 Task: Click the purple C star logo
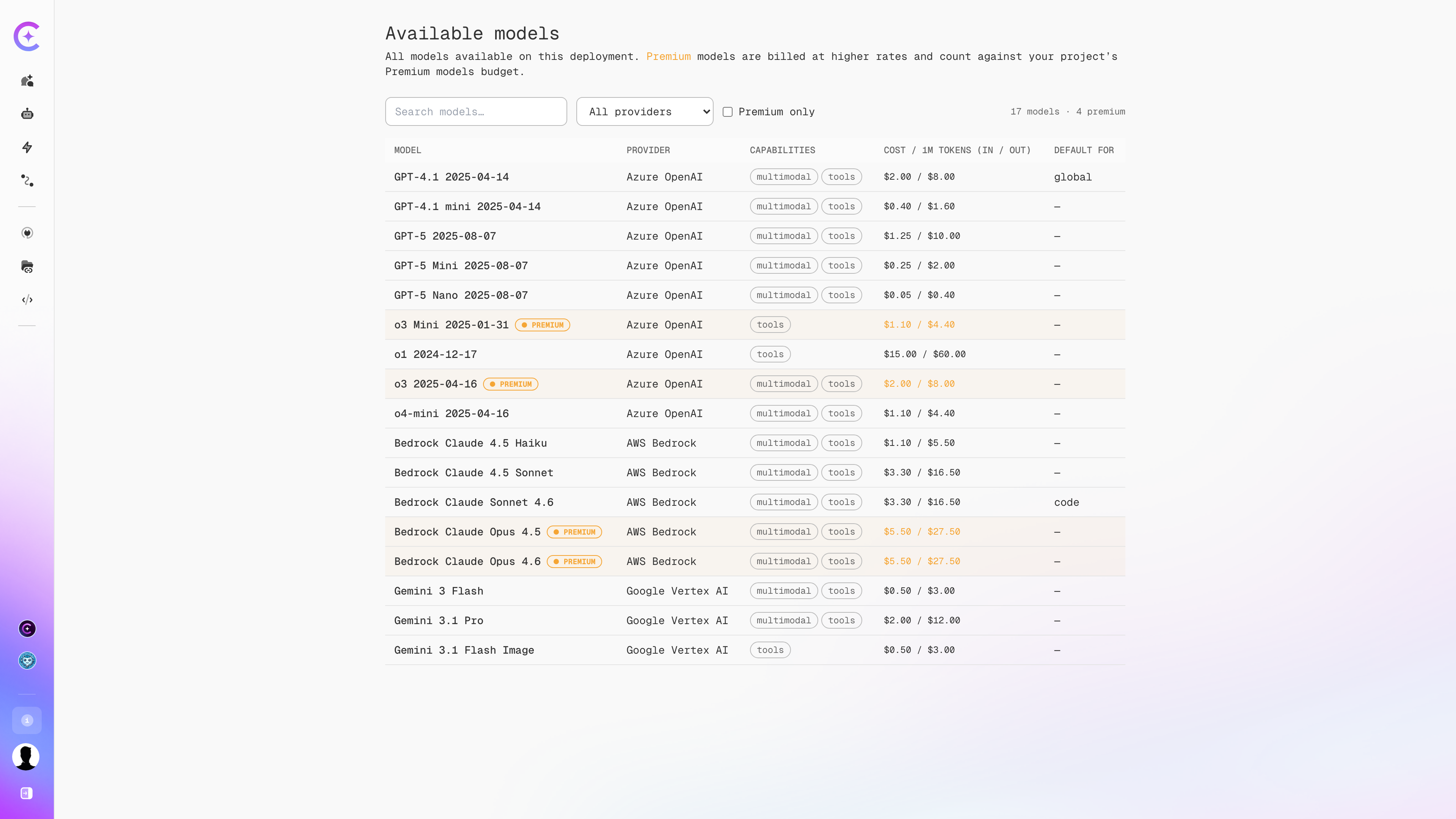[x=27, y=37]
